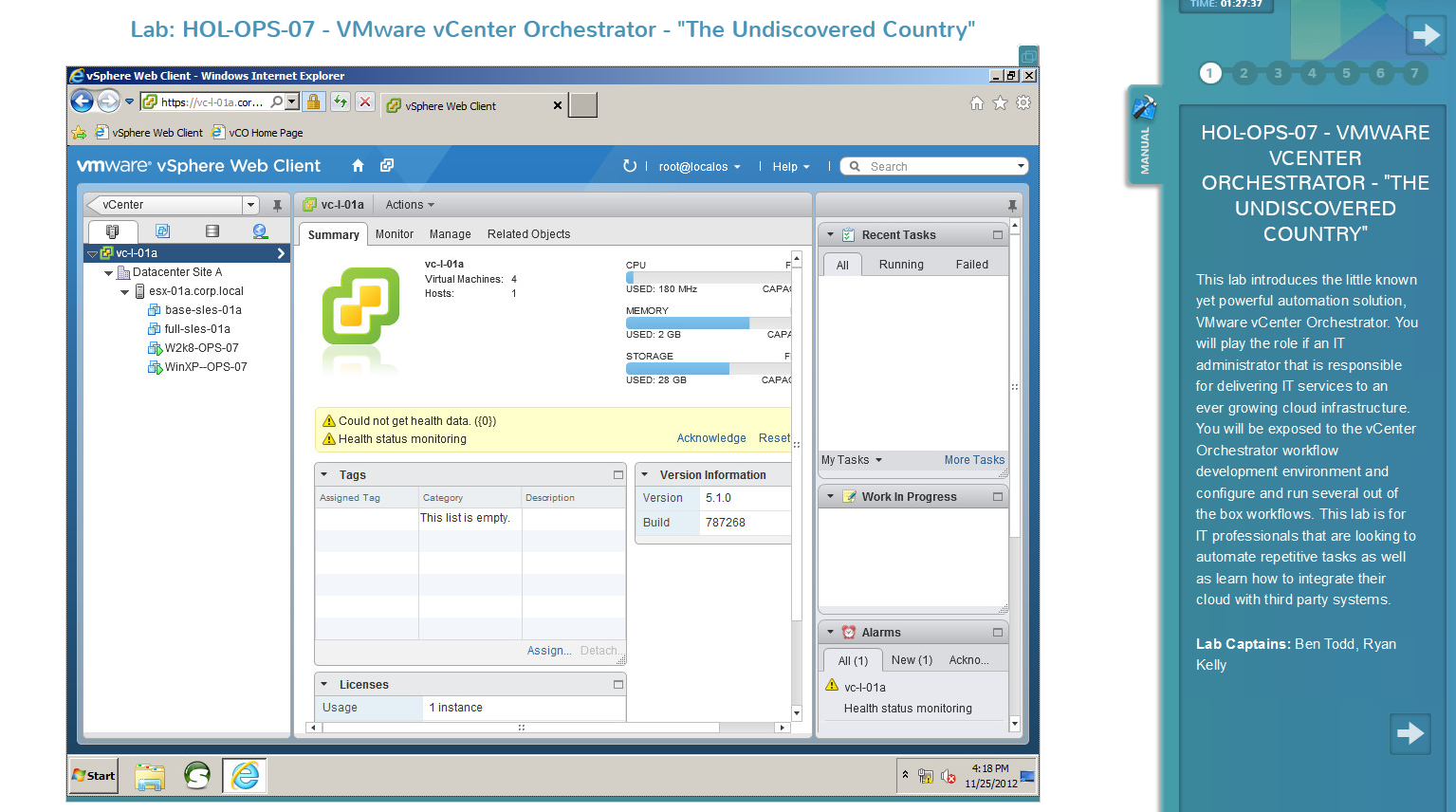The image size is (1456, 812).
Task: Acknowledge the health status alert
Action: [711, 437]
